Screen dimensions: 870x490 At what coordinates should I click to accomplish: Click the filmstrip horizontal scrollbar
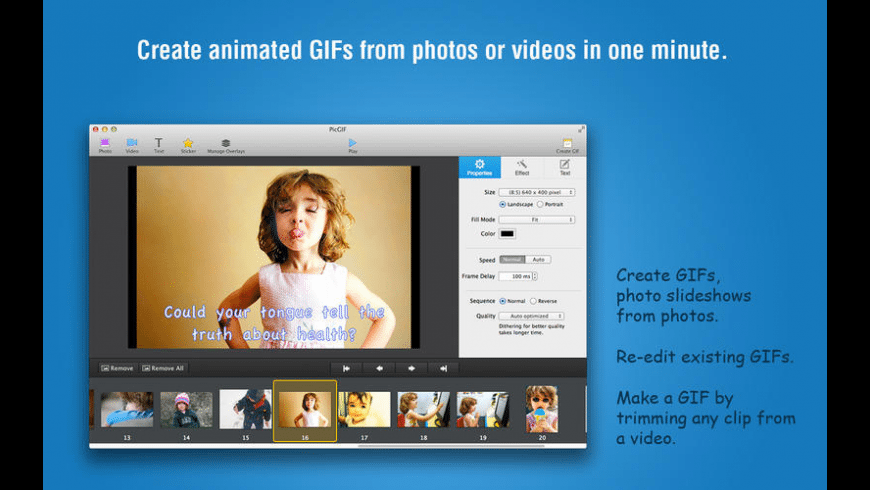(x=451, y=446)
